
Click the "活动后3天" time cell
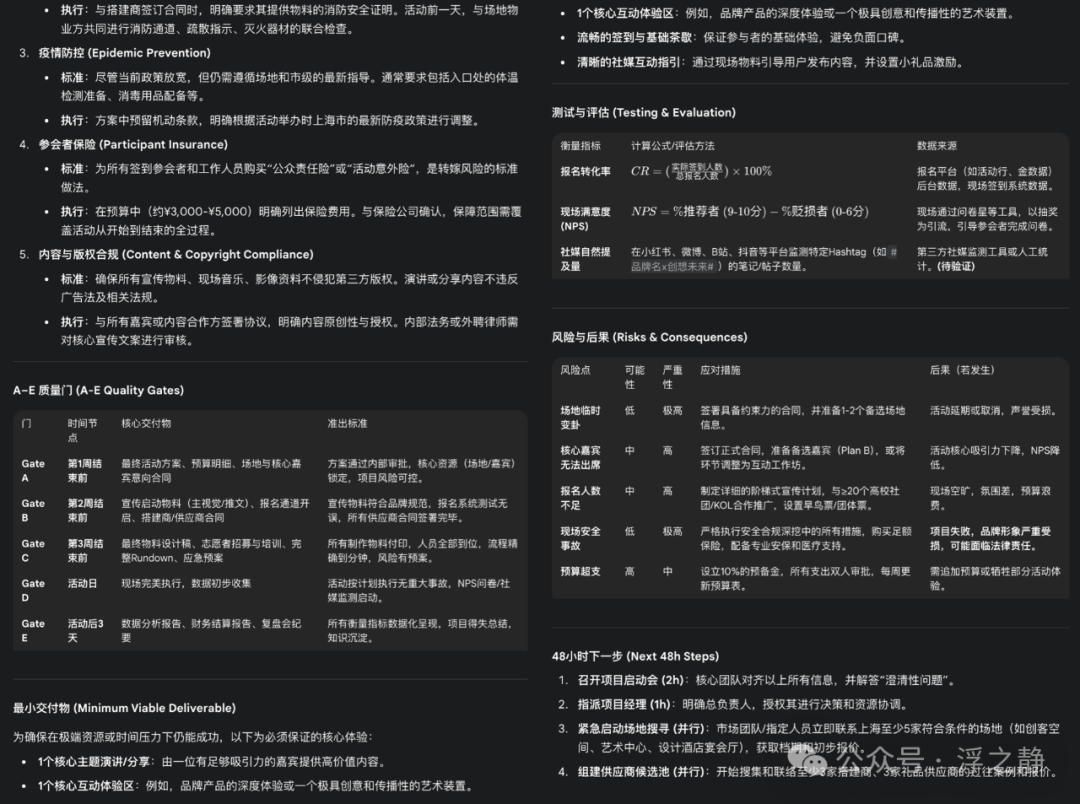pos(85,630)
